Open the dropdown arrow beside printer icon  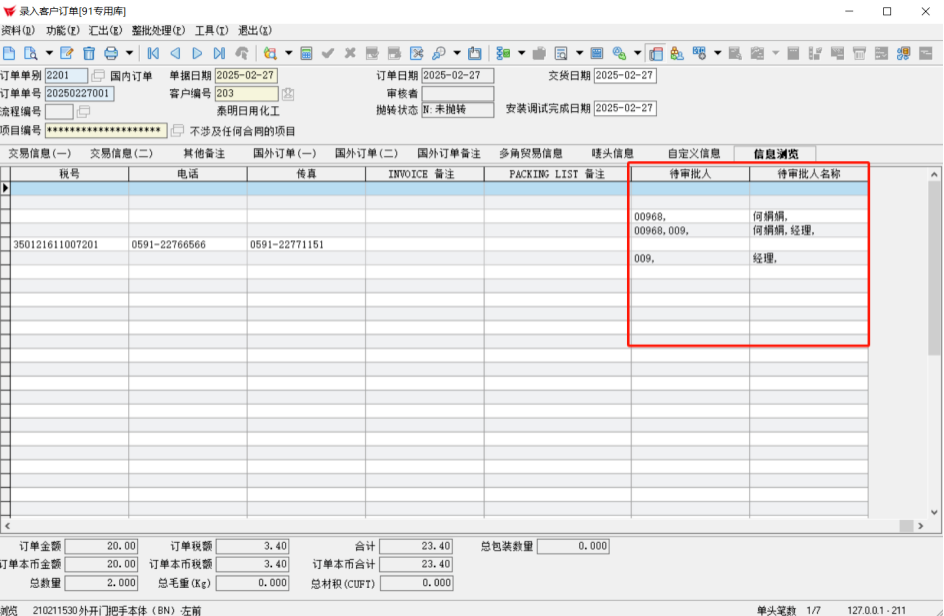point(129,53)
